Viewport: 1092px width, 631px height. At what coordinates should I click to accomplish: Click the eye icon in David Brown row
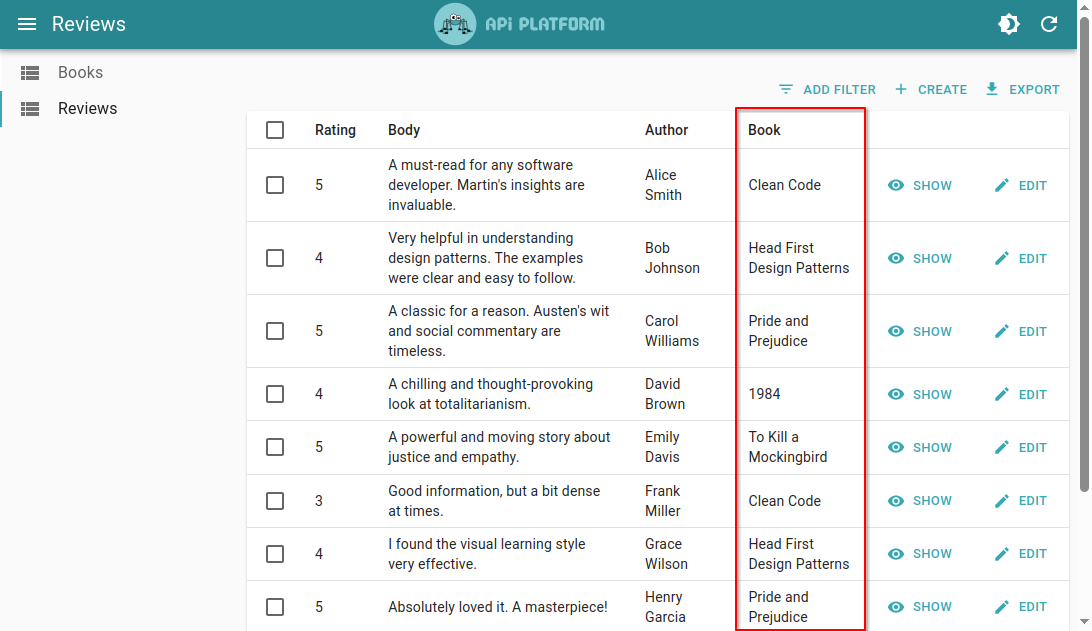coord(896,394)
